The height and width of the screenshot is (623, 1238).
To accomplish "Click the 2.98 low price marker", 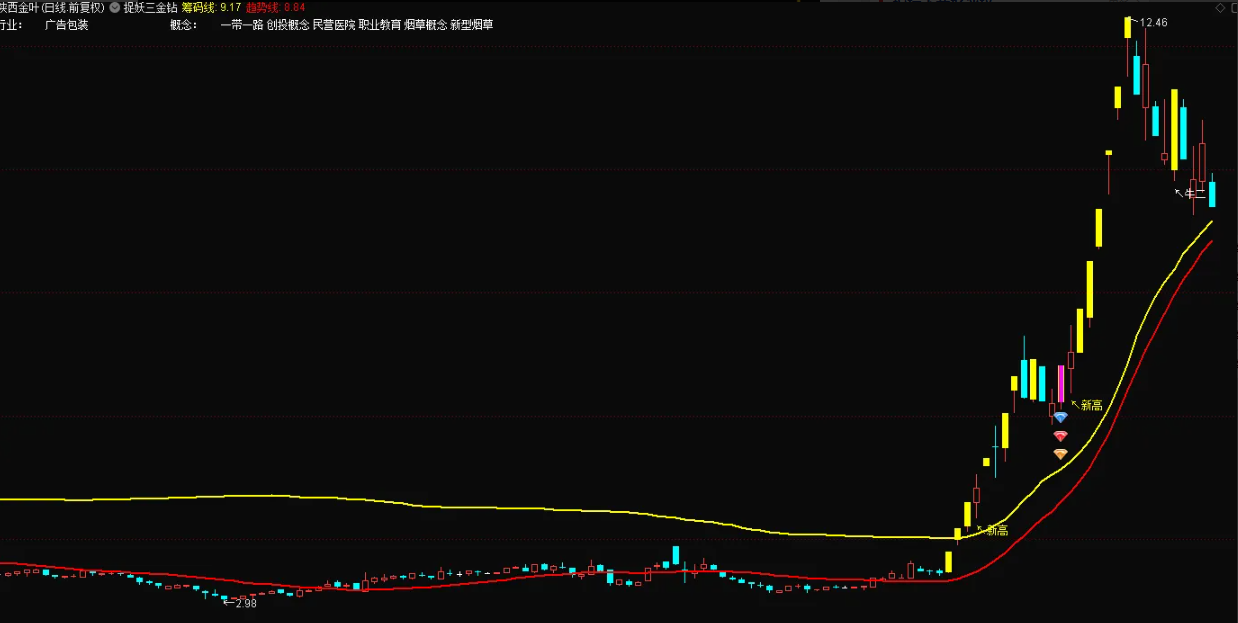I will (243, 603).
